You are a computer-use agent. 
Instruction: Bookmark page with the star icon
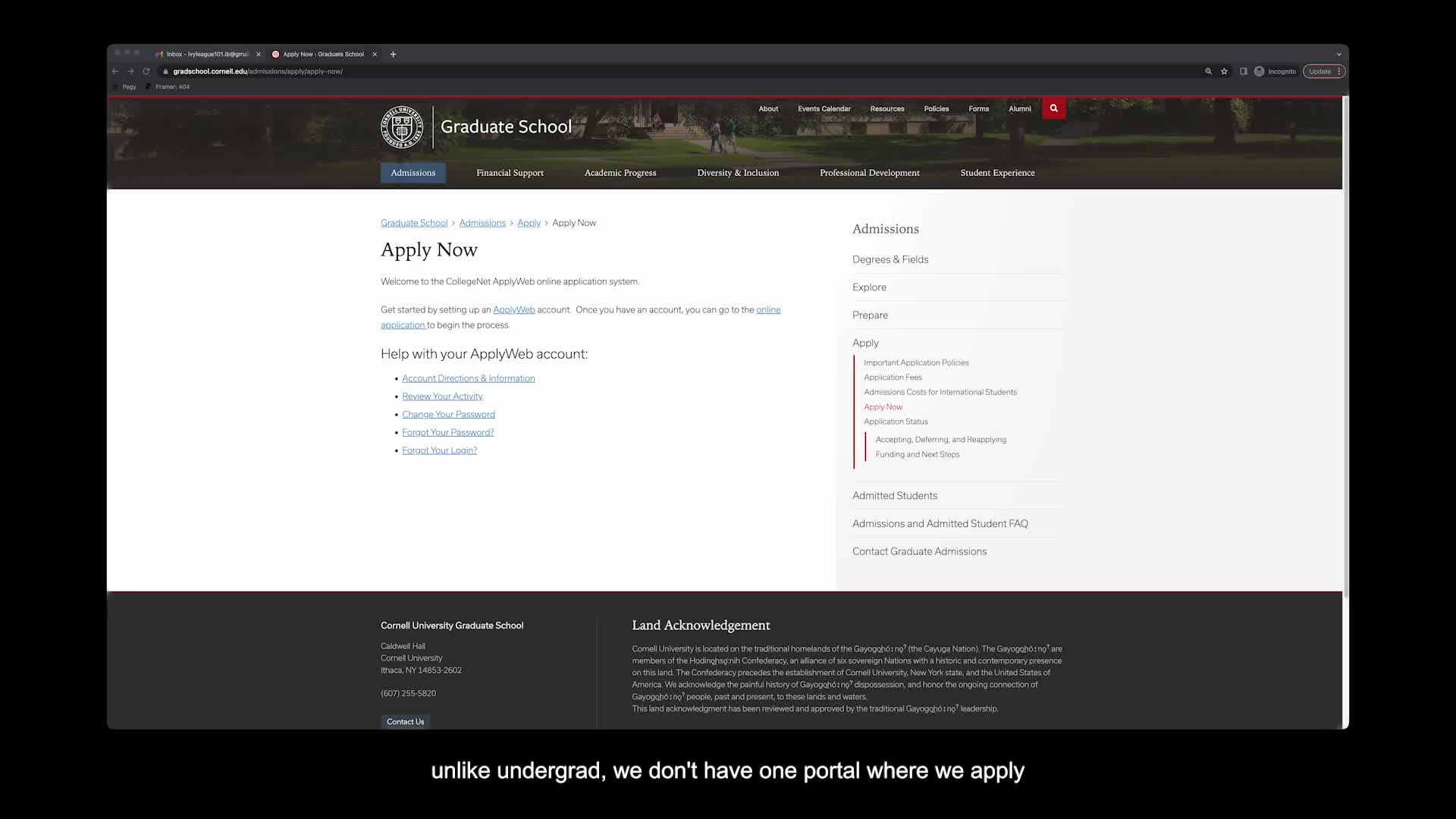tap(1224, 71)
